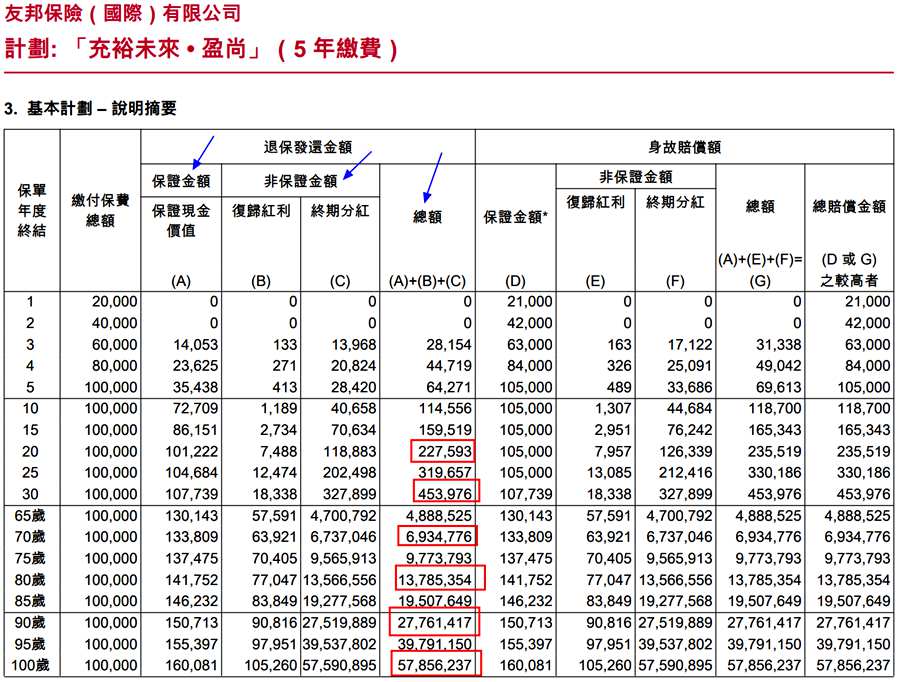The width and height of the screenshot is (900, 682).
Task: Select the 繳付保費總額 column header
Action: pyautogui.click(x=100, y=210)
